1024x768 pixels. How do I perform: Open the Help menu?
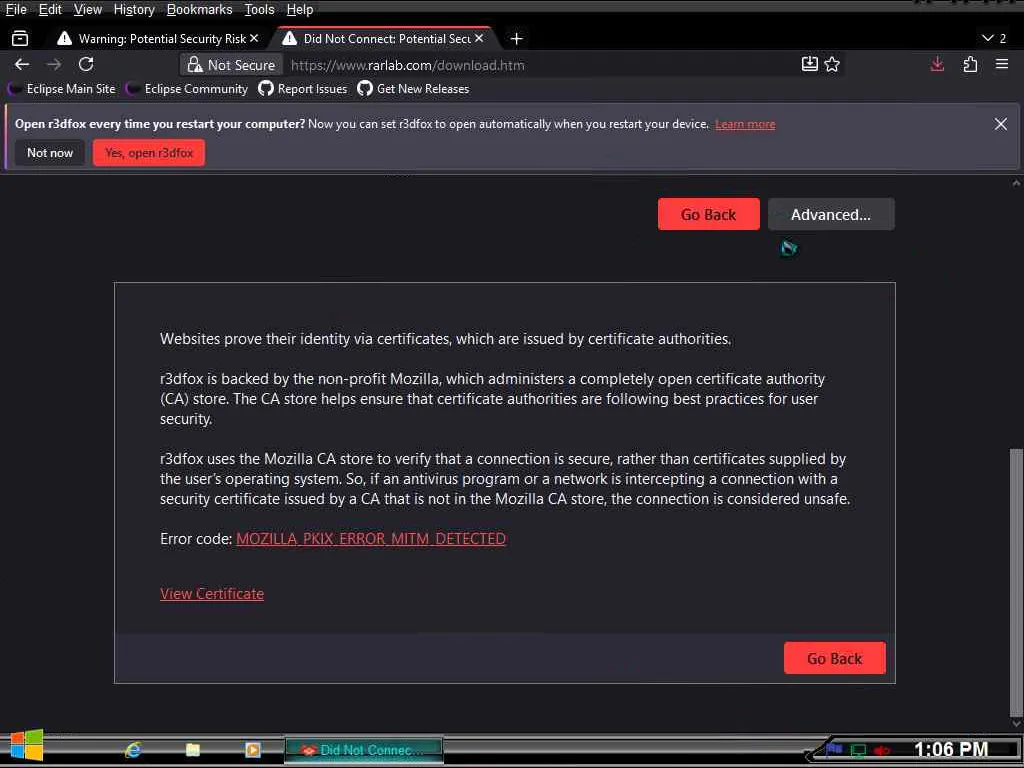300,10
